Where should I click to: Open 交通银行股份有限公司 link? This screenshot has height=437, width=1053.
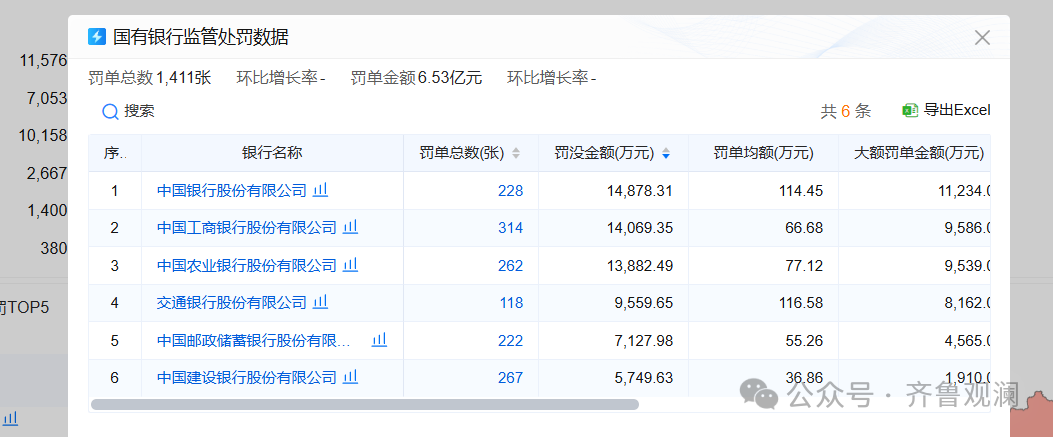pos(232,302)
